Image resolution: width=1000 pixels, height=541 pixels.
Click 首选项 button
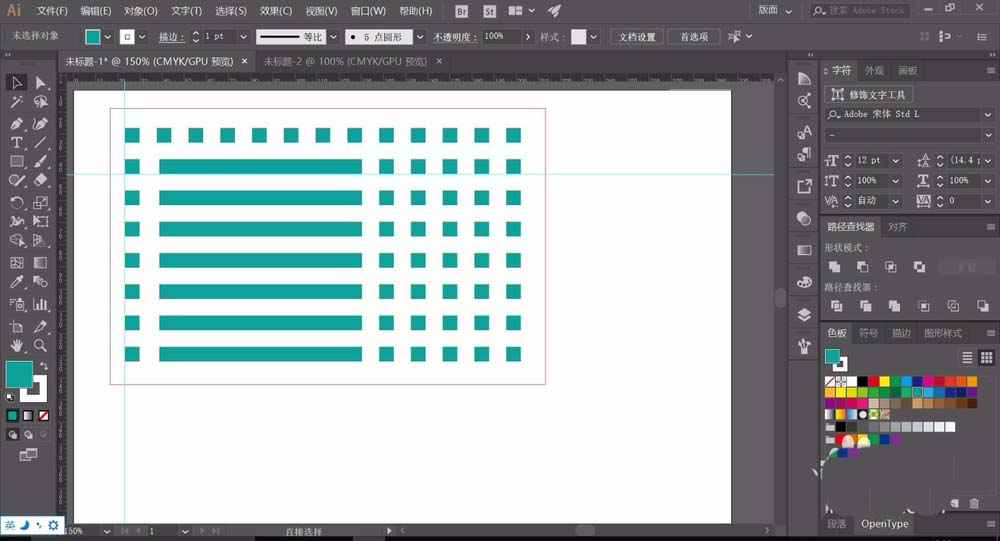[x=694, y=37]
